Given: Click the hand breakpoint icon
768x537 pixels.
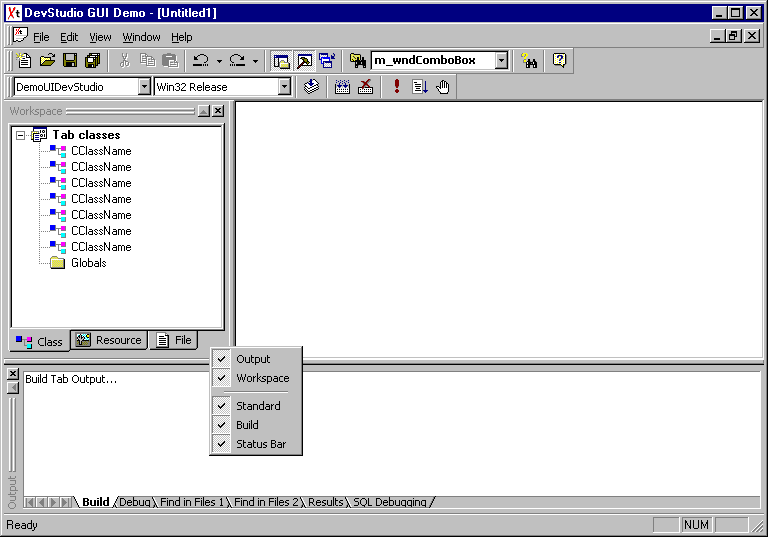Looking at the screenshot, I should [443, 87].
